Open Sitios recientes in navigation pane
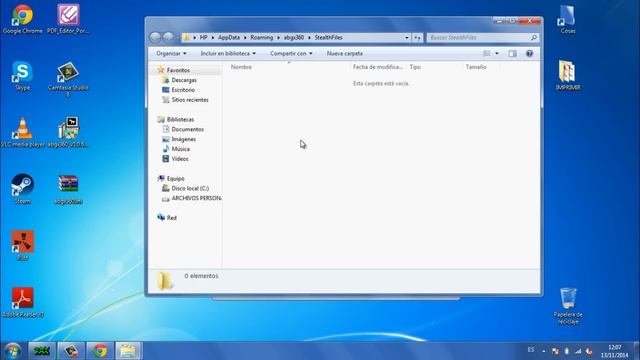This screenshot has width=640, height=360. 190,100
